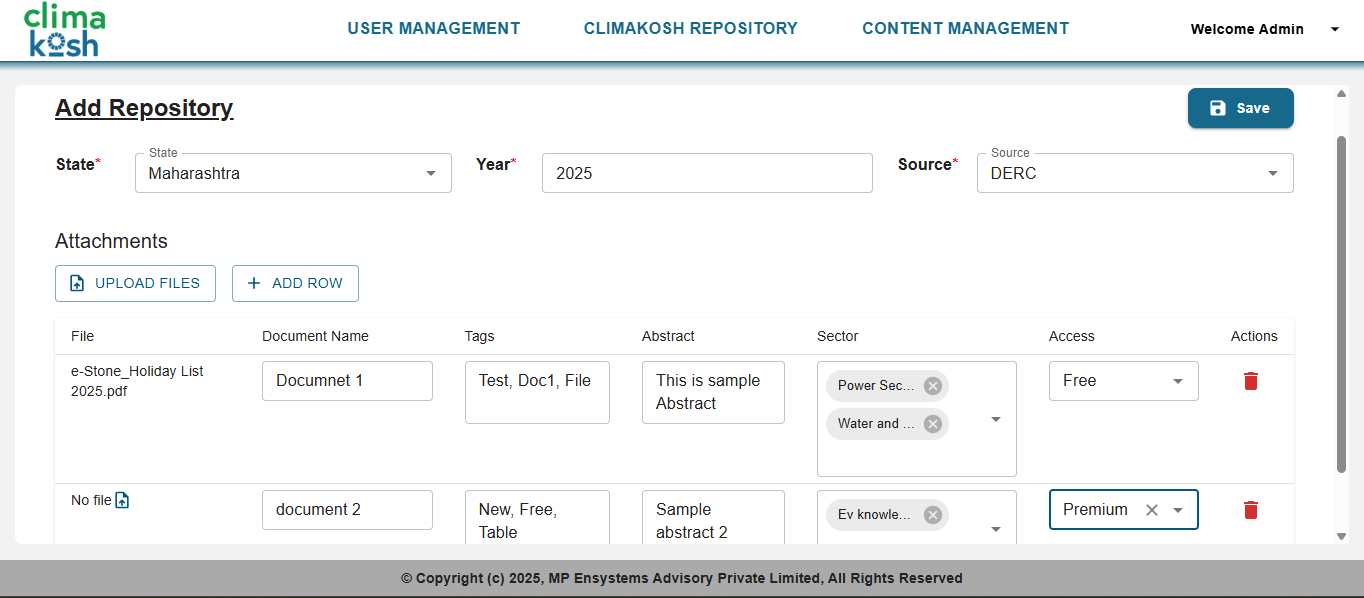
Task: Open Content Management menu
Action: tap(965, 29)
